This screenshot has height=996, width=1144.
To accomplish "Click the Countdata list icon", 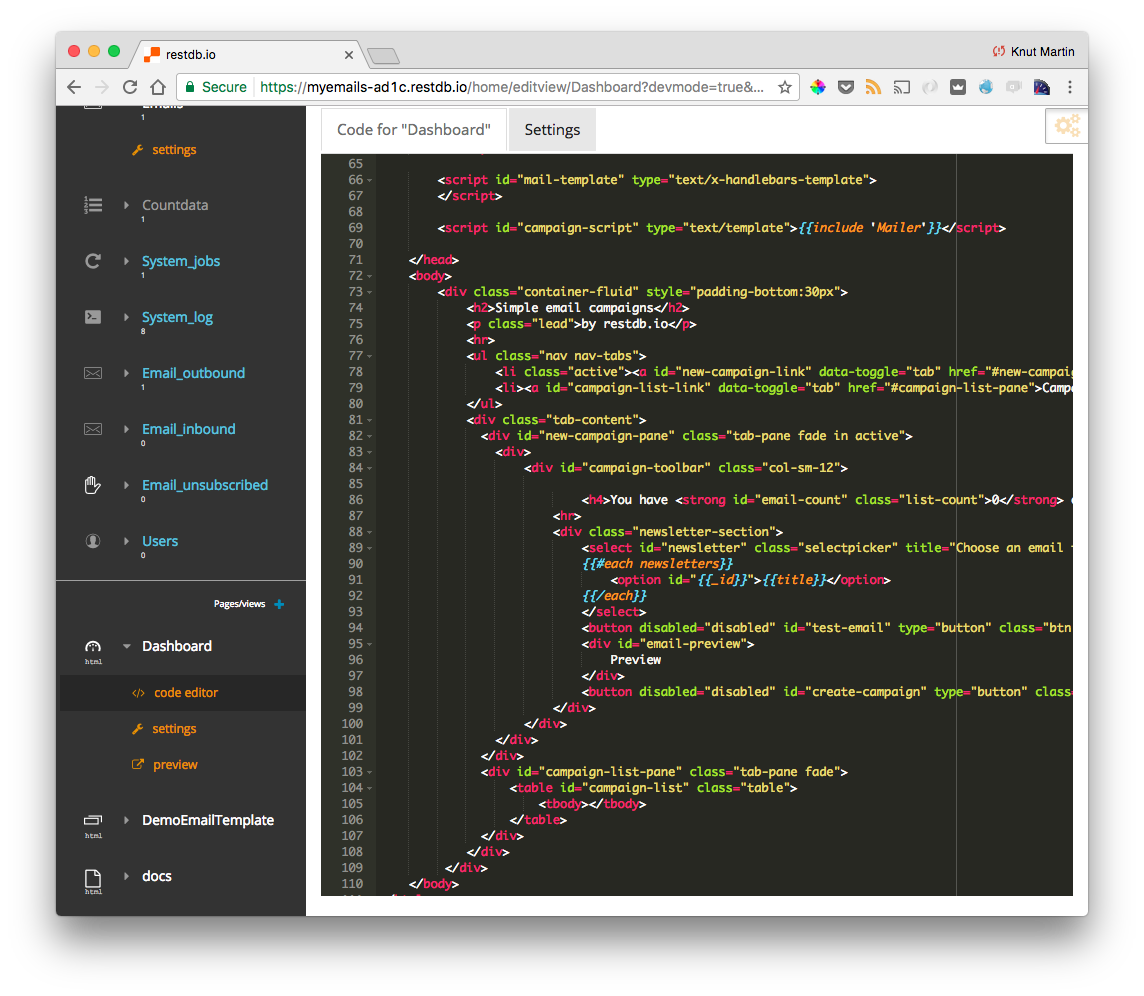I will 93,205.
